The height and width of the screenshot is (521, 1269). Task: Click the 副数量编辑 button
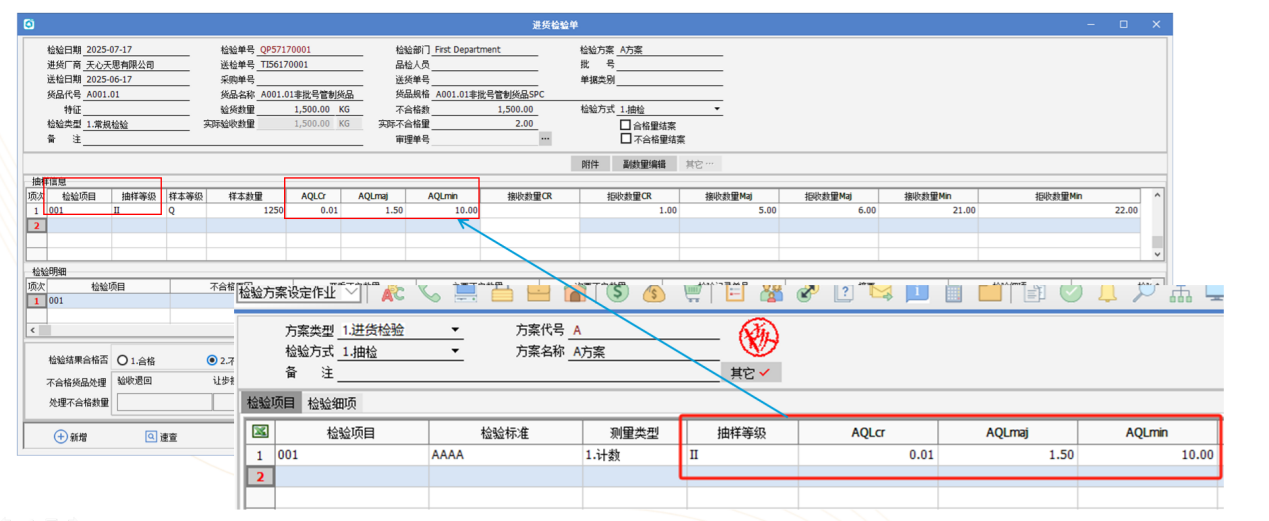click(x=643, y=164)
